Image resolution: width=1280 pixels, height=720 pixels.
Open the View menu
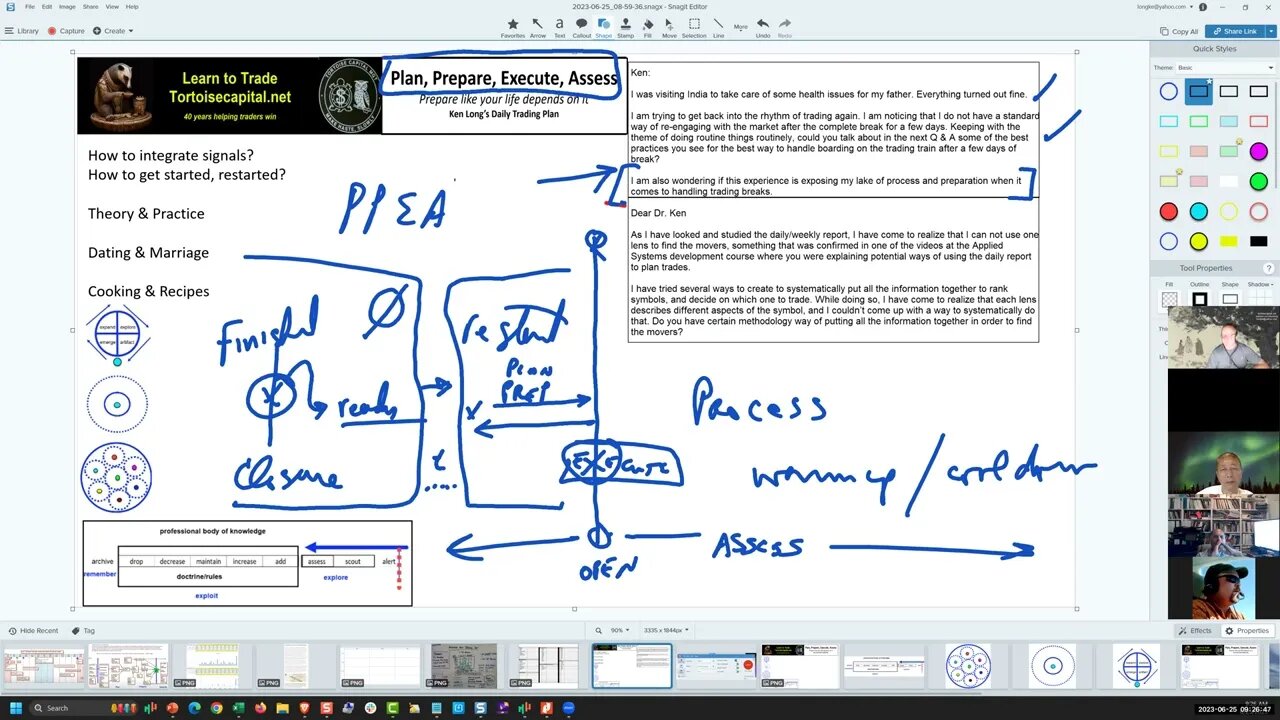[112, 6]
